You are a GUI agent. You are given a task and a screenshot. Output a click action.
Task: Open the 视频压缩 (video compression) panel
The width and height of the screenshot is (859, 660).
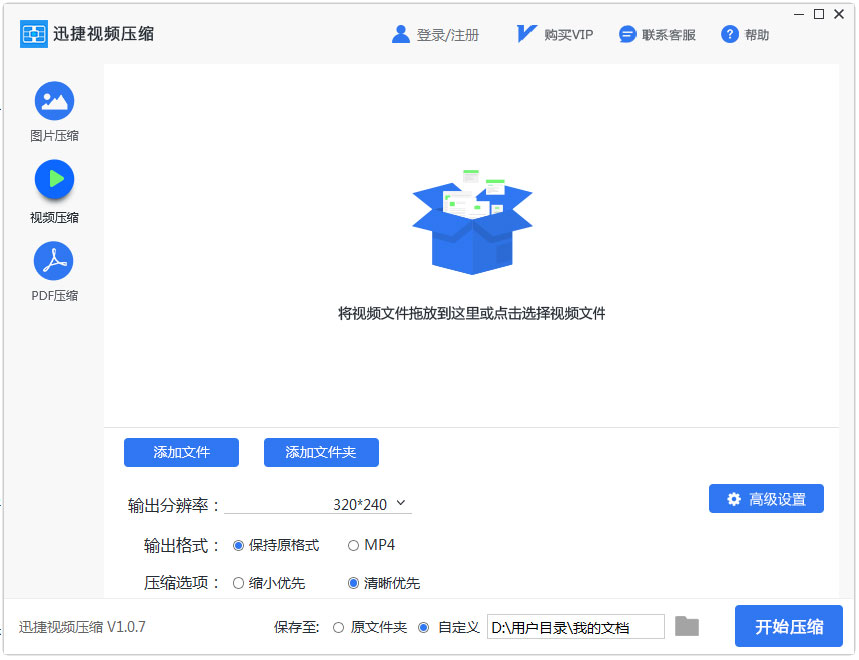[53, 181]
